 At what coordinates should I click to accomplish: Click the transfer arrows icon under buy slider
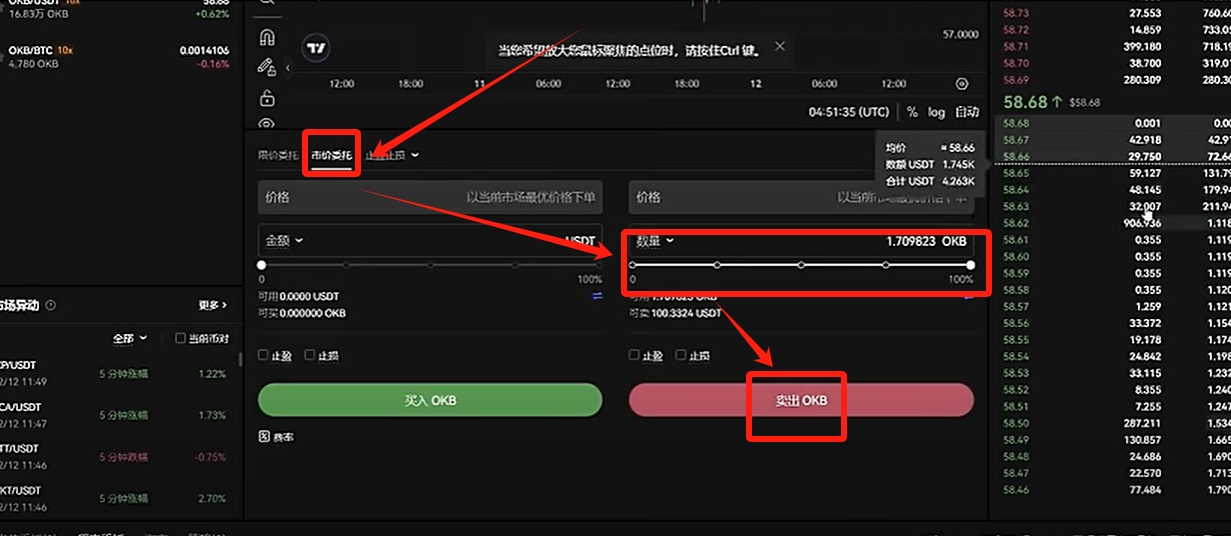[597, 296]
